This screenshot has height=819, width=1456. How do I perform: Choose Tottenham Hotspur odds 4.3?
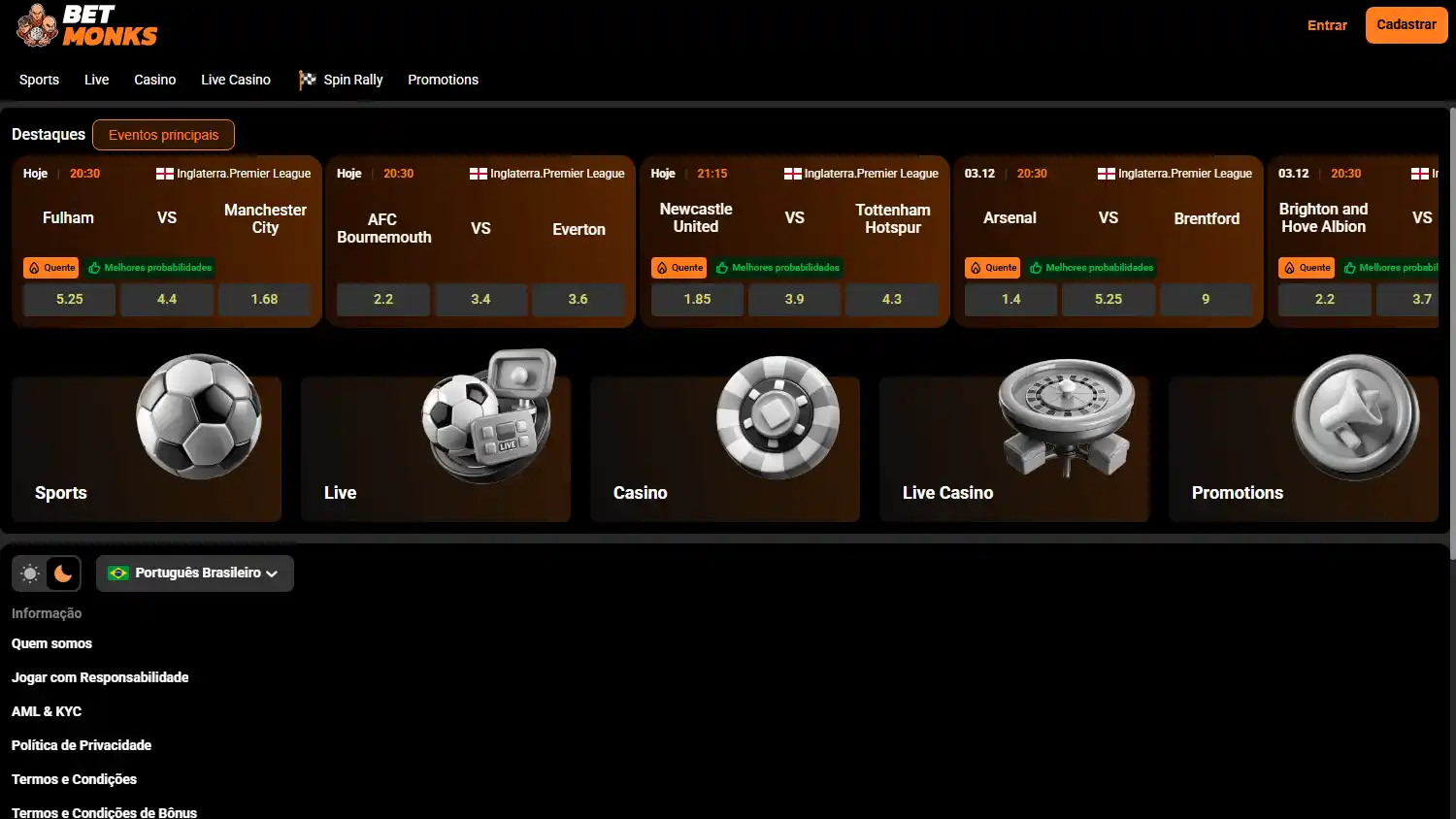click(x=892, y=300)
